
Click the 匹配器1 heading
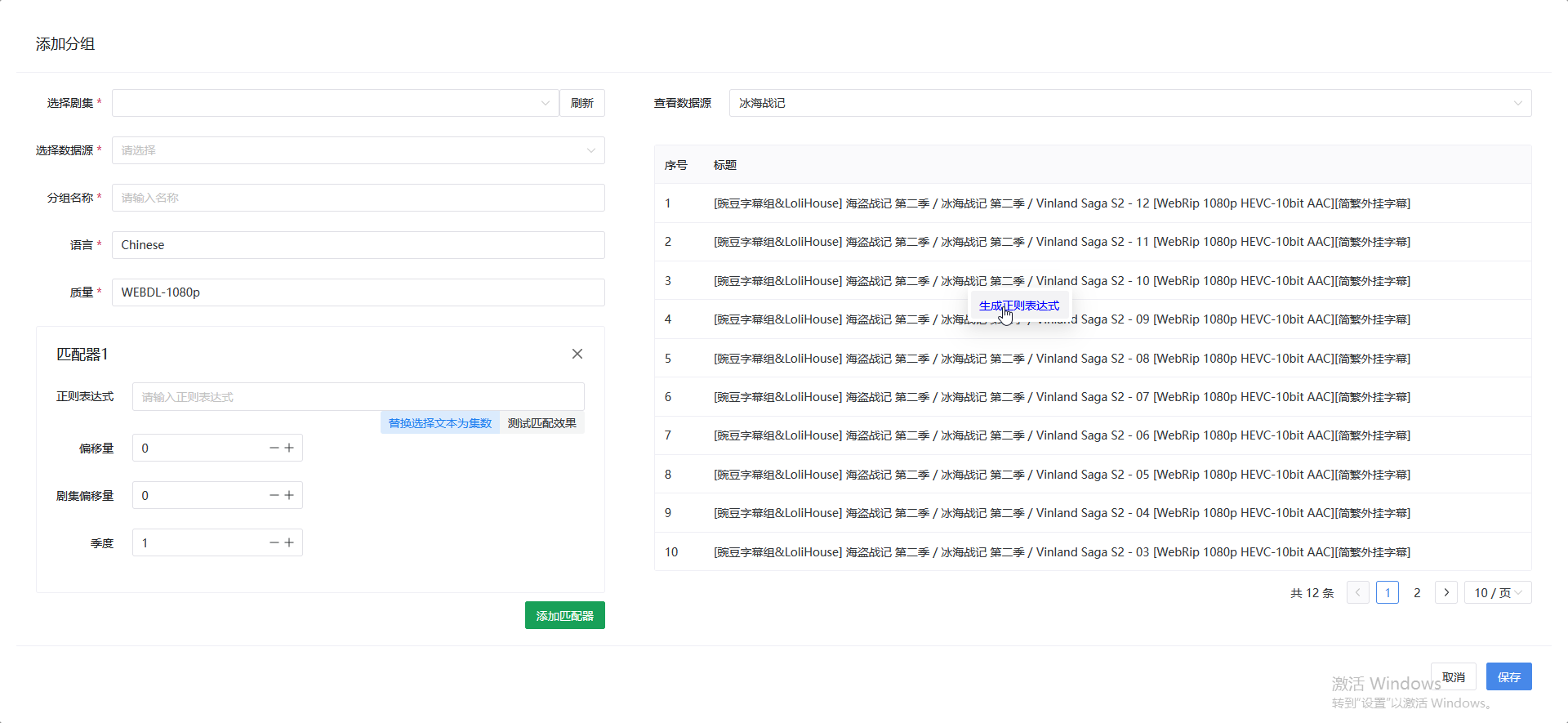point(82,354)
